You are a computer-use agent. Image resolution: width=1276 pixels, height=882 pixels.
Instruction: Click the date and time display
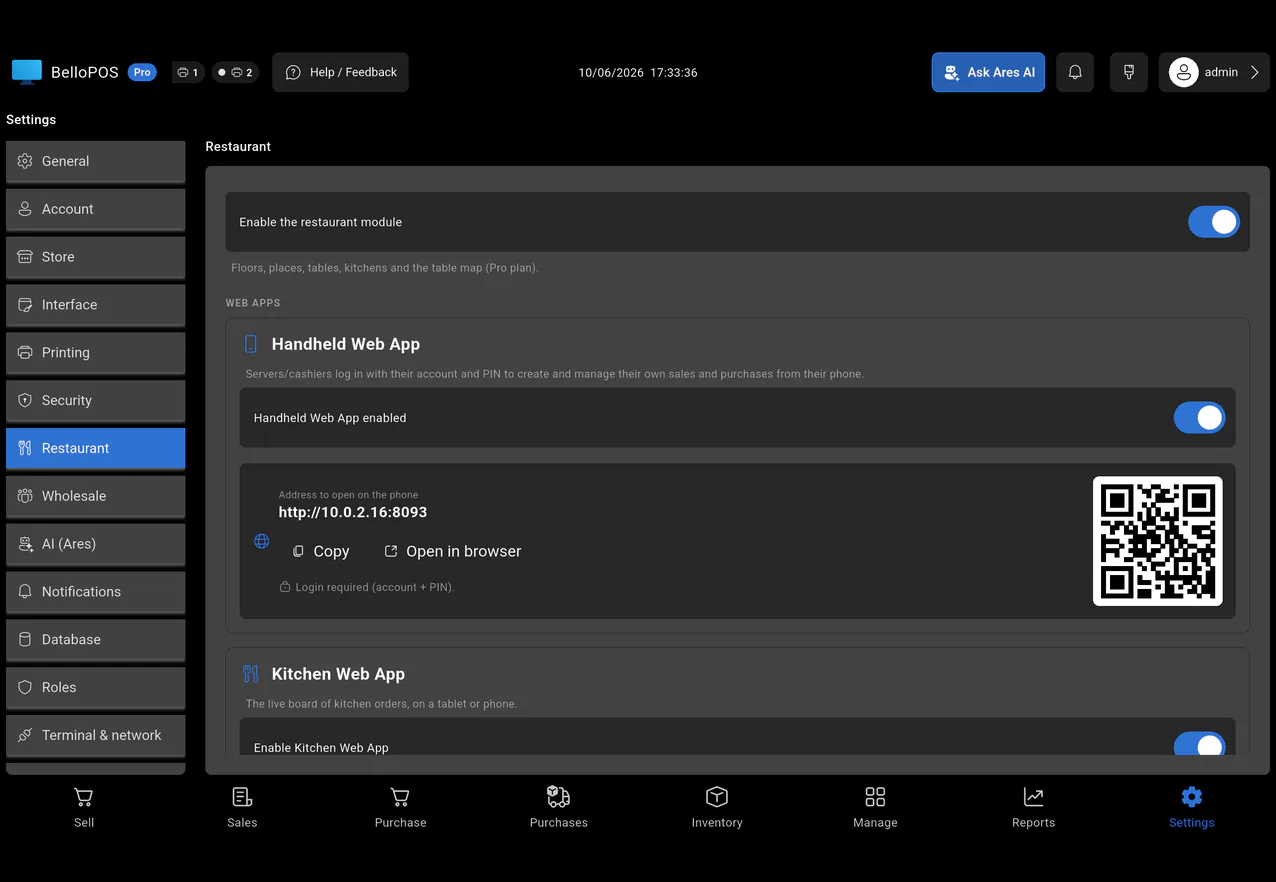[638, 73]
